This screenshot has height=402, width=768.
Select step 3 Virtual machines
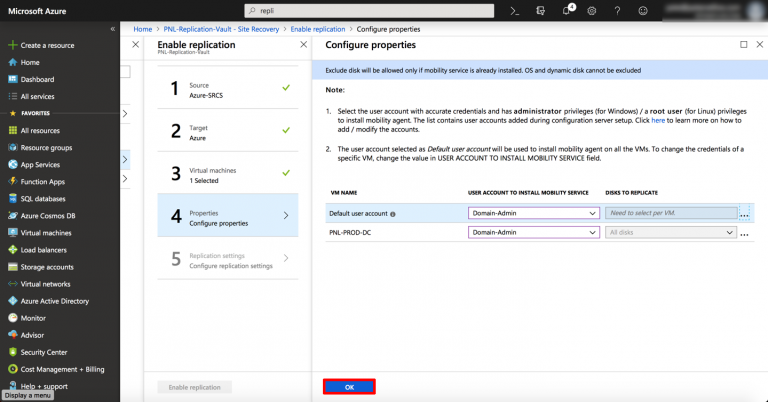[228, 173]
